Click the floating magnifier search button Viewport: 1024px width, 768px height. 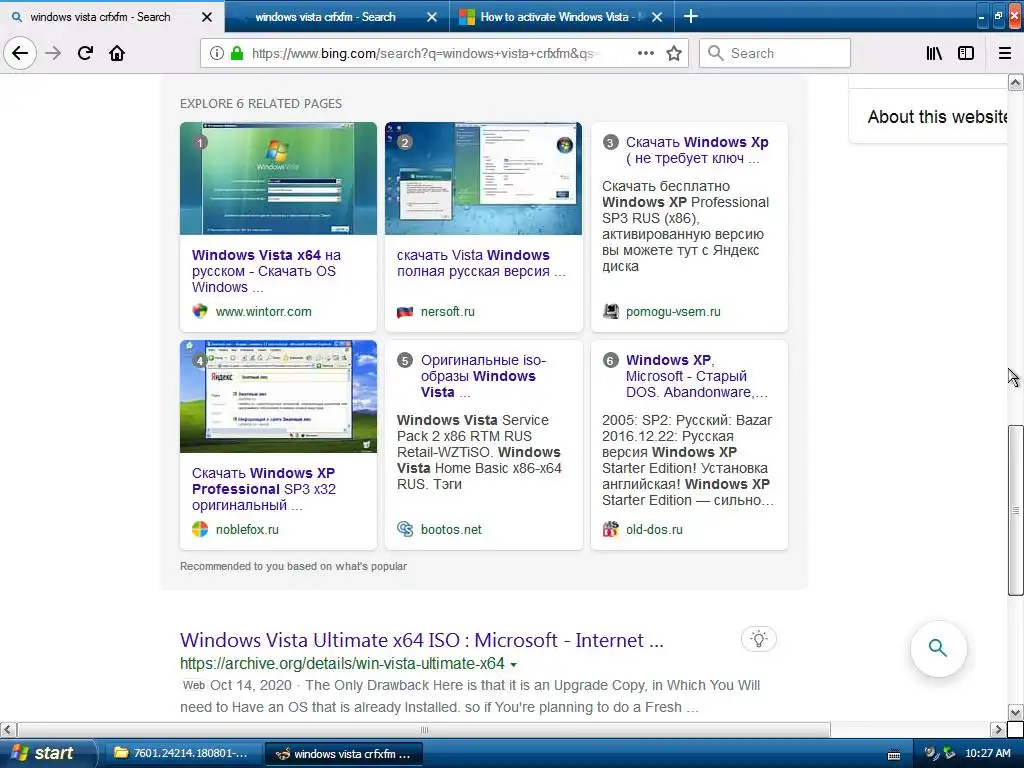938,648
